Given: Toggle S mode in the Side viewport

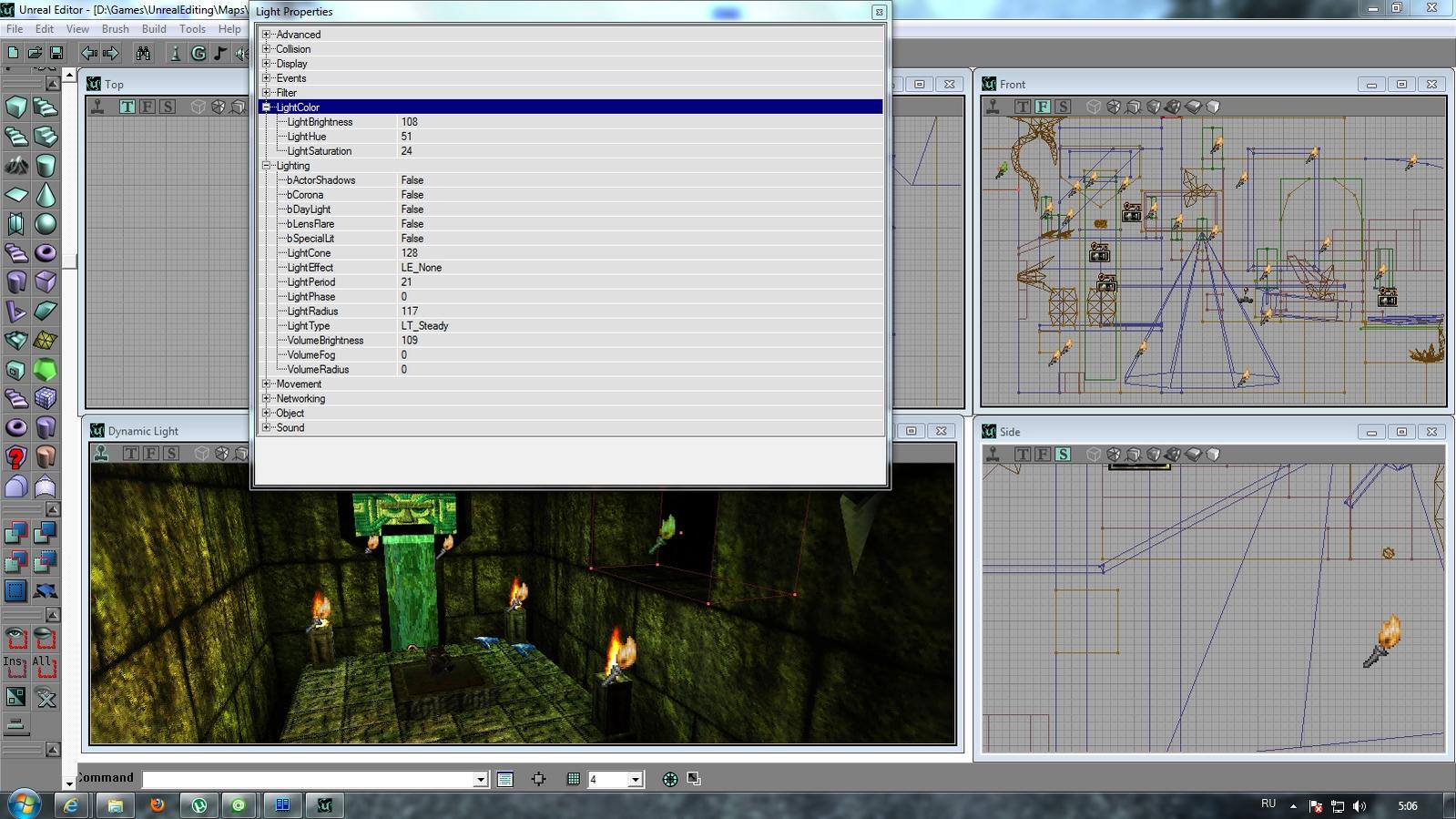Looking at the screenshot, I should pos(1063,455).
